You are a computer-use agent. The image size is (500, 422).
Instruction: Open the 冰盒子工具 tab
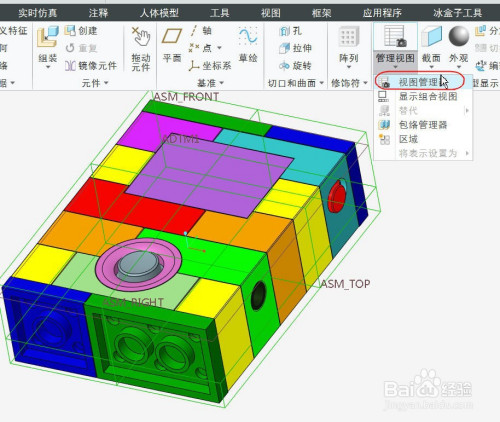coord(458,13)
